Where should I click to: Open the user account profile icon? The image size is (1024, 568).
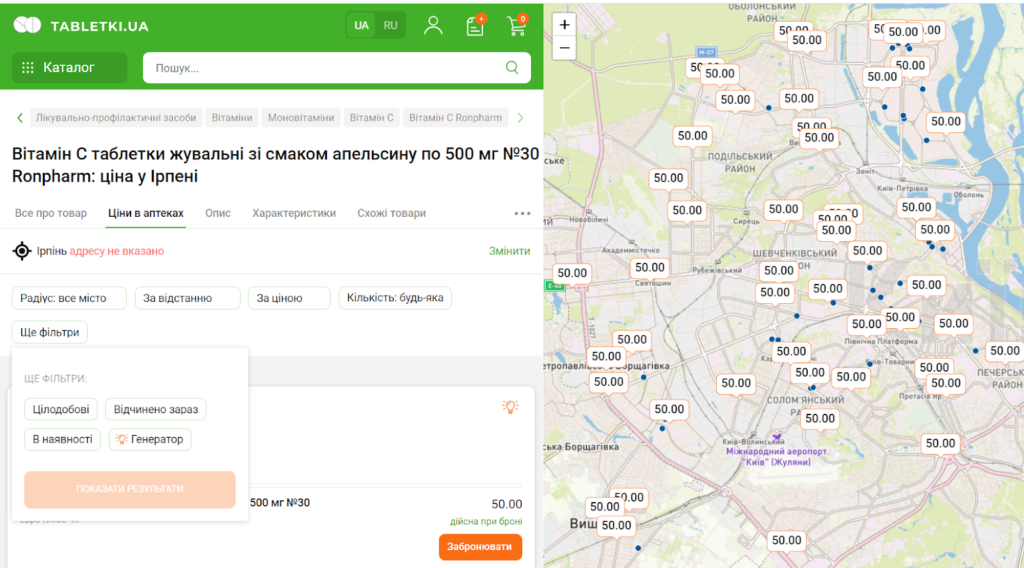click(433, 25)
